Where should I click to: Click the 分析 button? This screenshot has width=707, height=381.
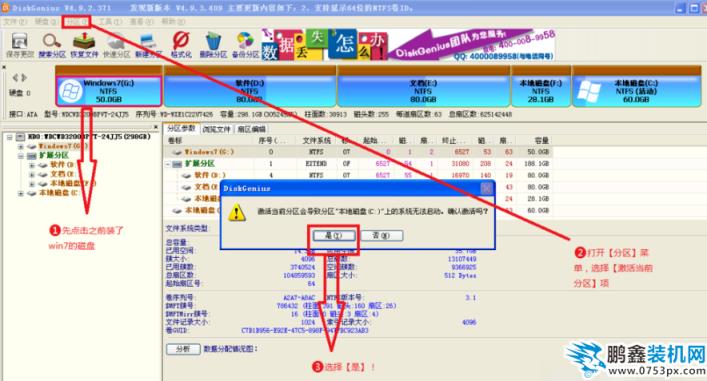[183, 349]
